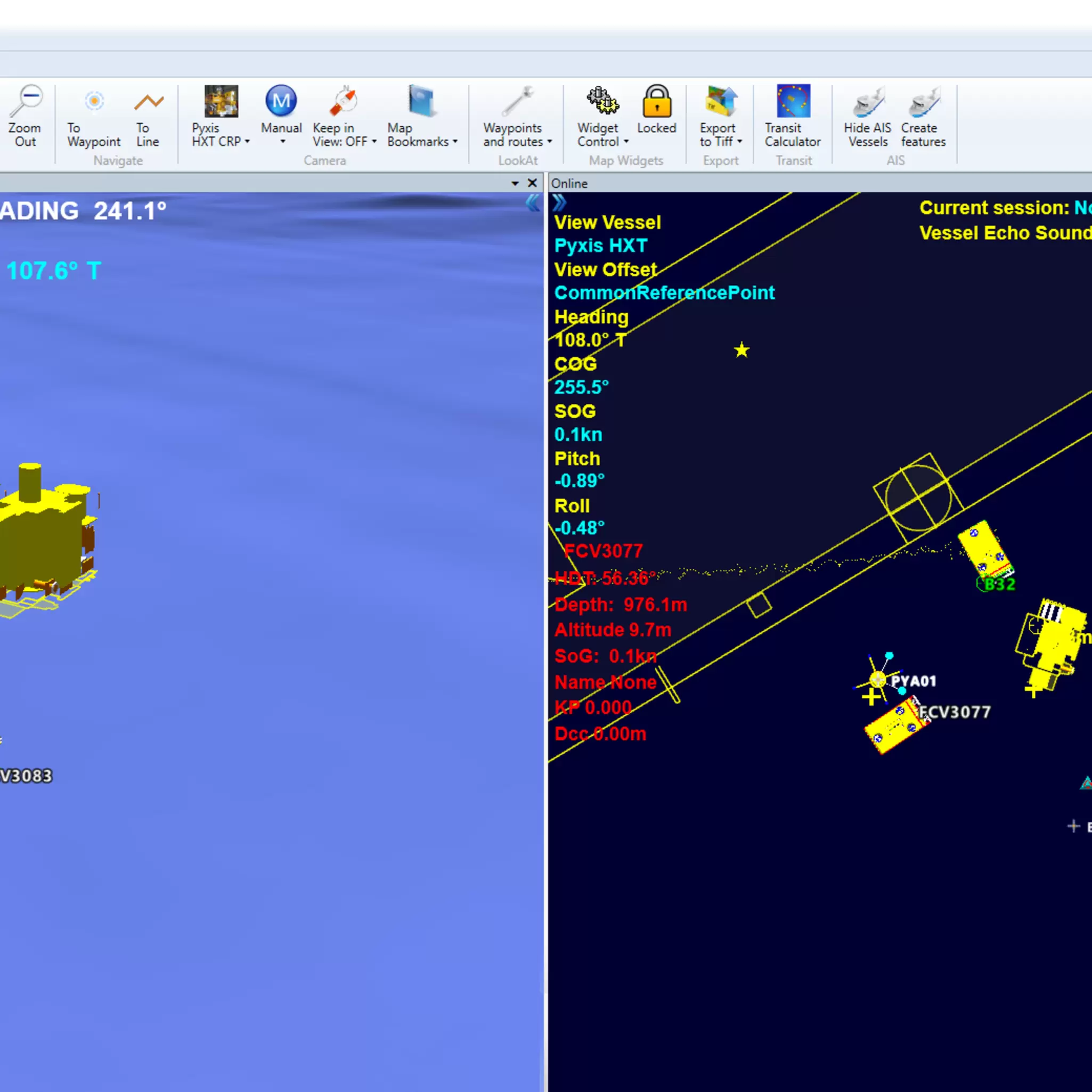Open the Manual camera dropdown arrow
Image resolution: width=1092 pixels, height=1092 pixels.
tap(283, 141)
